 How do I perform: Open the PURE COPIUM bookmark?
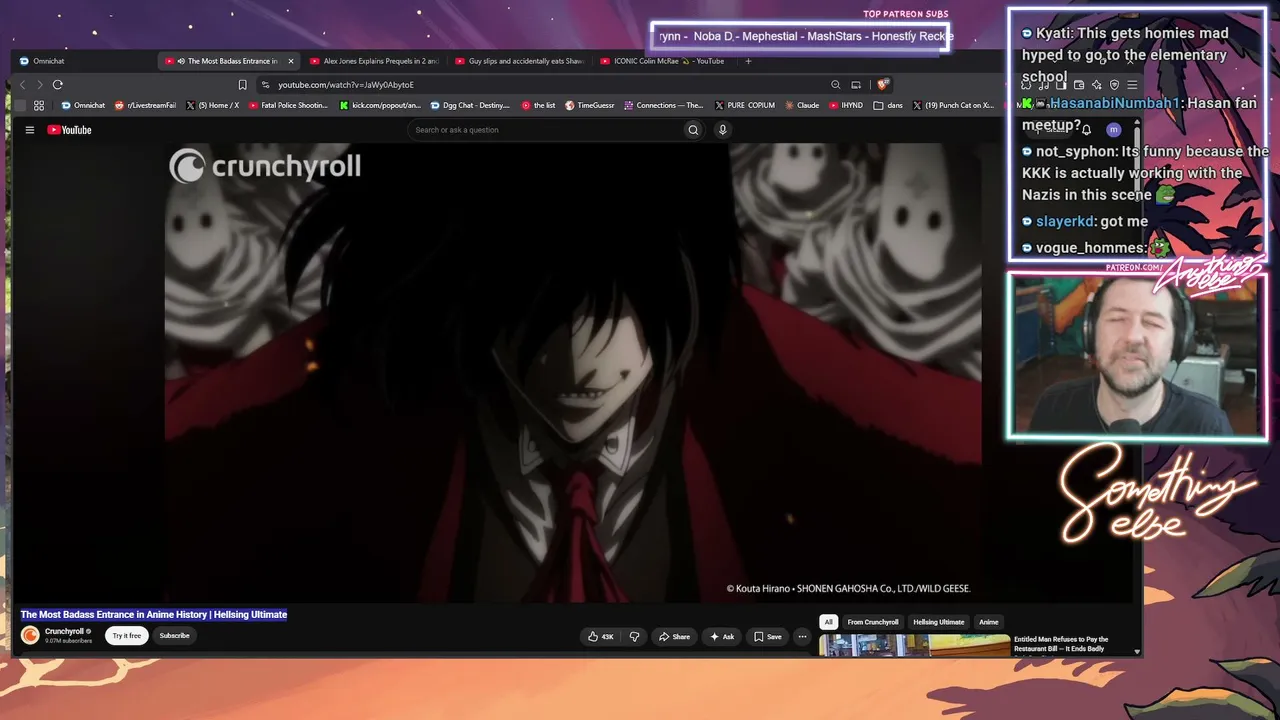(744, 105)
